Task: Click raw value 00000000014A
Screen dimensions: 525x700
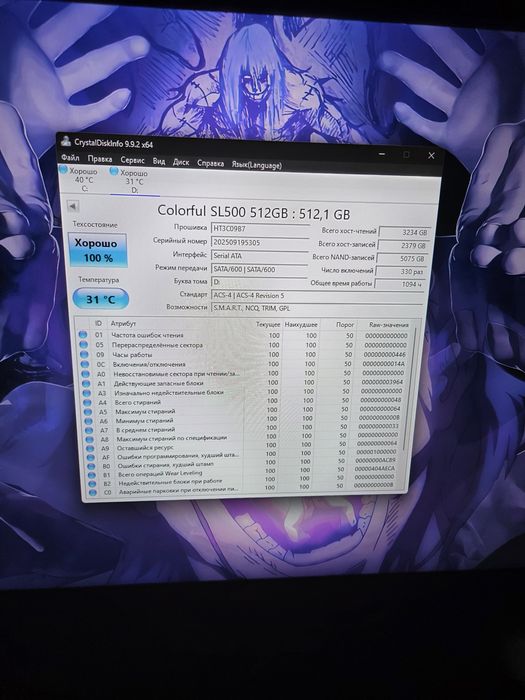Action: coord(383,364)
